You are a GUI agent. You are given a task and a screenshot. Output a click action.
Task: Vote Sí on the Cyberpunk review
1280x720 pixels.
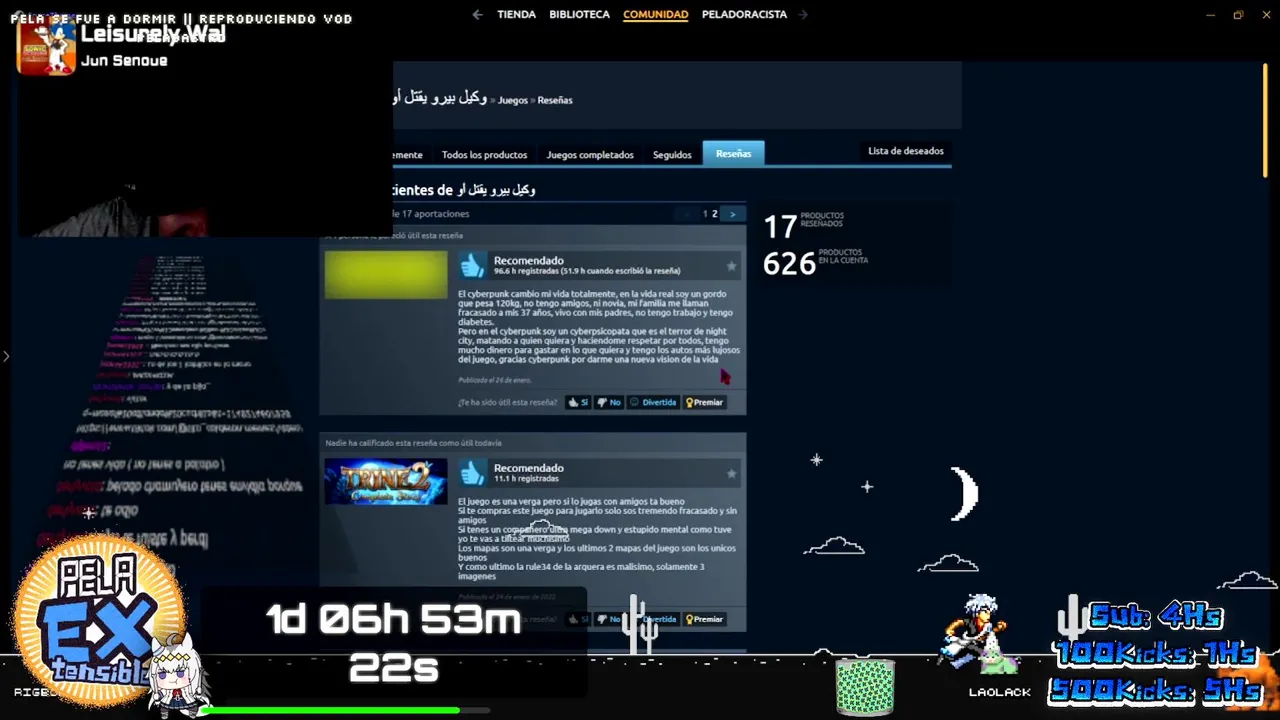point(578,402)
